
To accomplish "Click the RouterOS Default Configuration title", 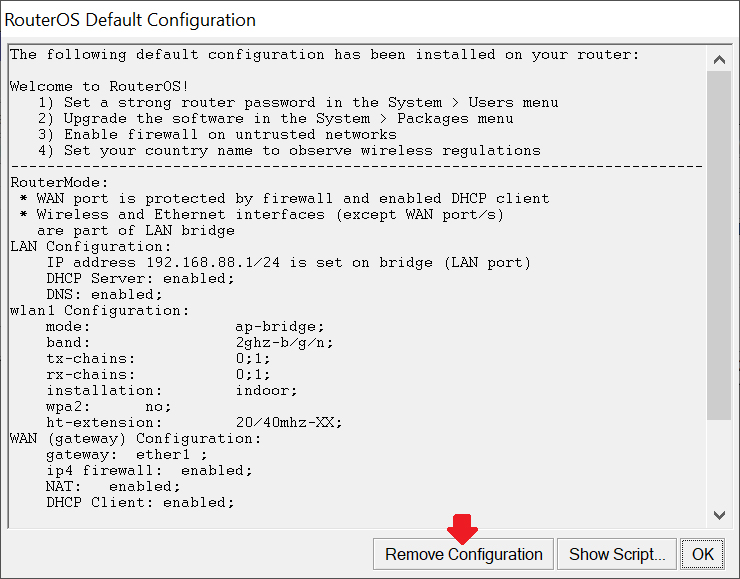I will [x=130, y=20].
